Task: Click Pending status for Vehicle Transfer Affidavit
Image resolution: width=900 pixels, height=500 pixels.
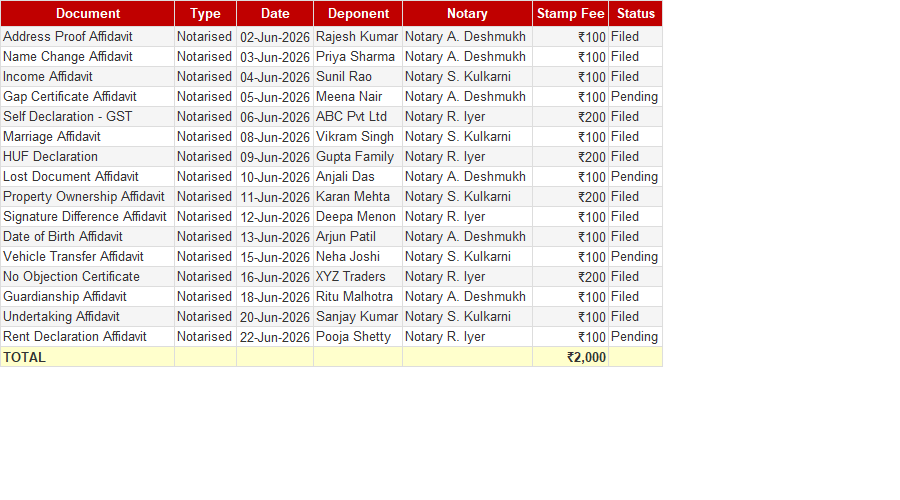Action: point(635,257)
